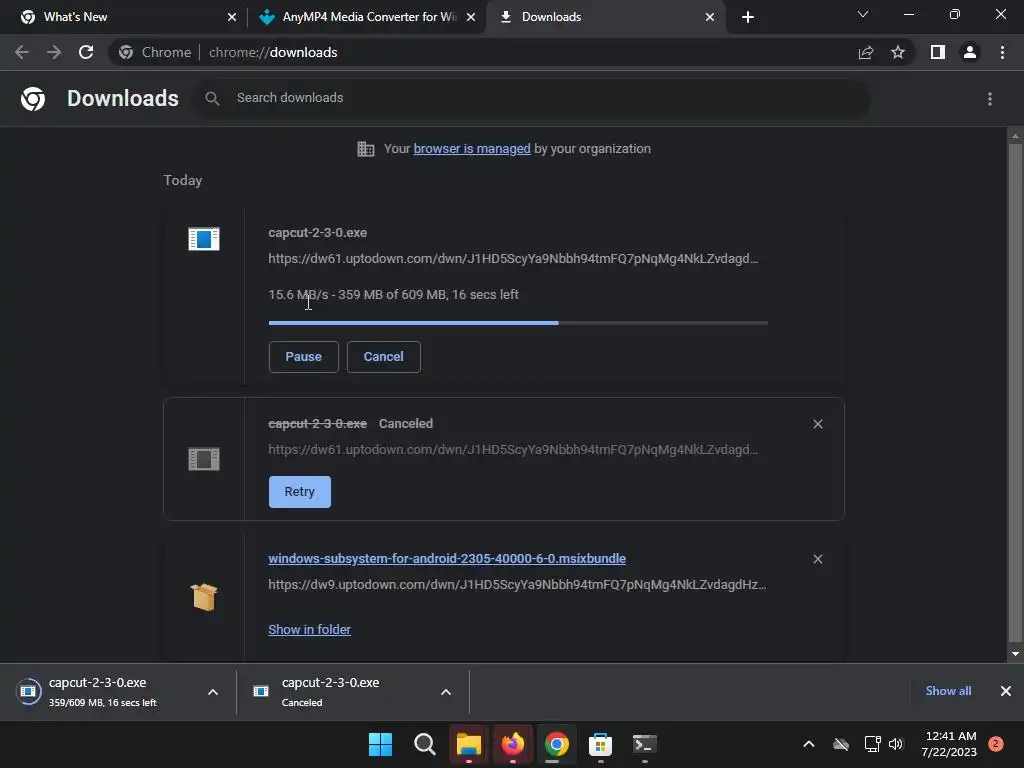The width and height of the screenshot is (1024, 768).
Task: Click the active capcut-2-3-0.exe file icon
Action: pyautogui.click(x=204, y=239)
